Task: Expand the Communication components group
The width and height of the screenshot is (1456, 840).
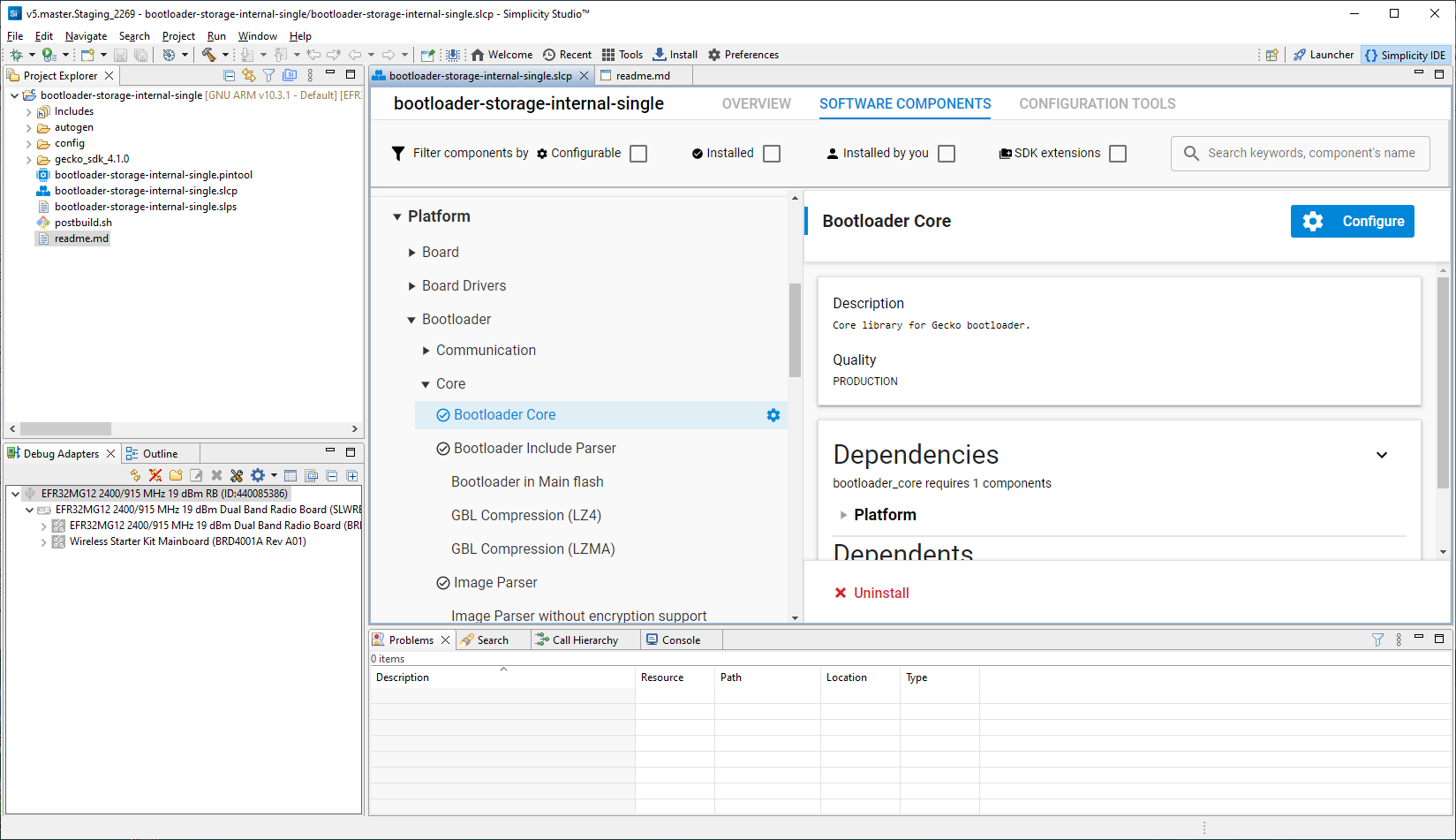Action: click(427, 350)
